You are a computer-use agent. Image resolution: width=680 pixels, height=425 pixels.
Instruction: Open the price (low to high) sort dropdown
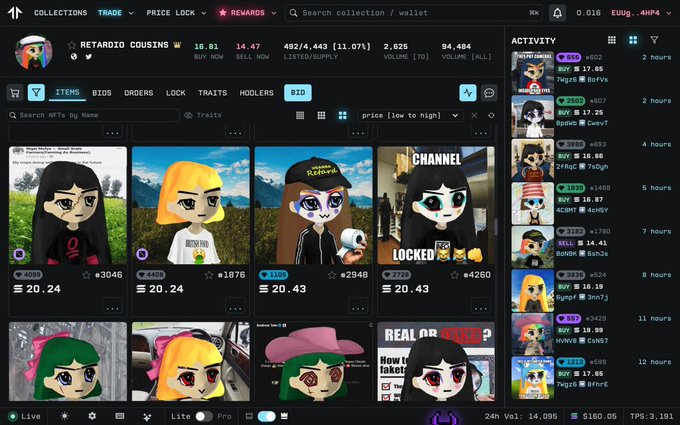tap(410, 115)
